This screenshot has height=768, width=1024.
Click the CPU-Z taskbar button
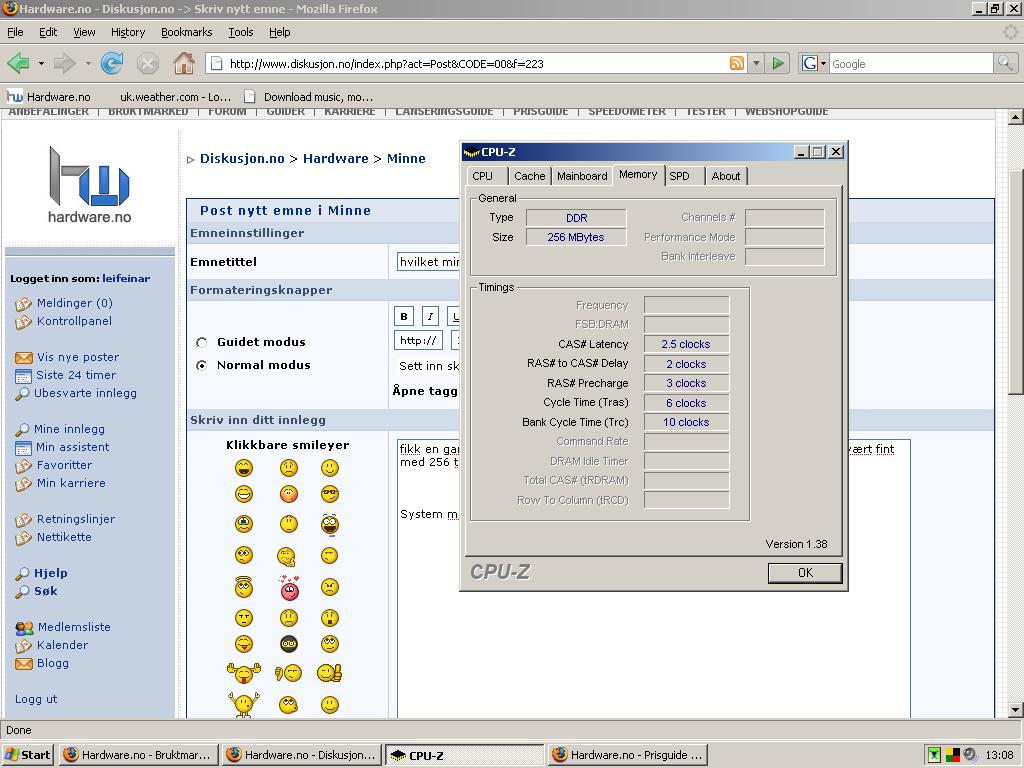point(464,755)
